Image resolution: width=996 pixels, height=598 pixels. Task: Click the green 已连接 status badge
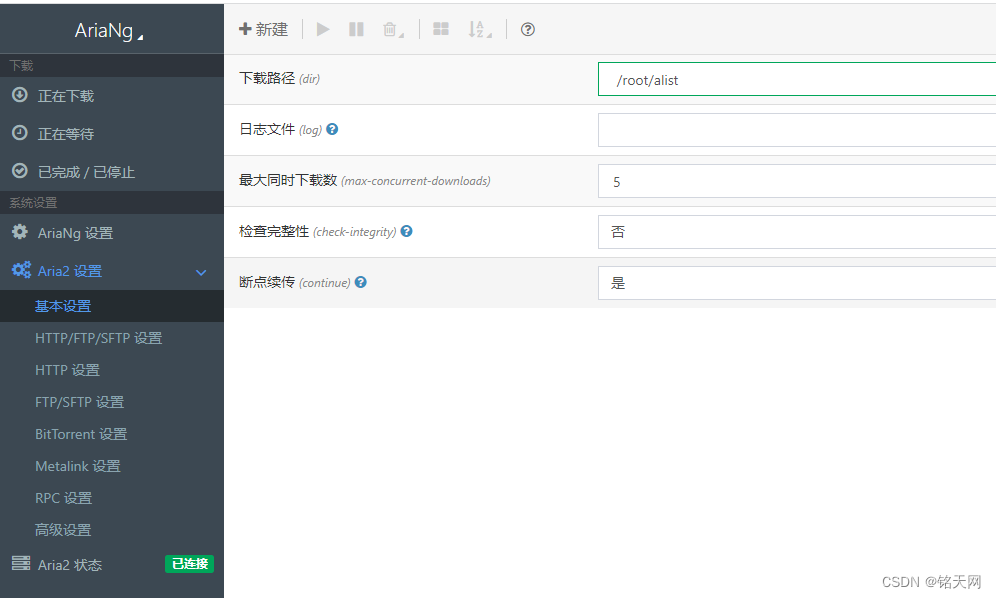(x=189, y=564)
